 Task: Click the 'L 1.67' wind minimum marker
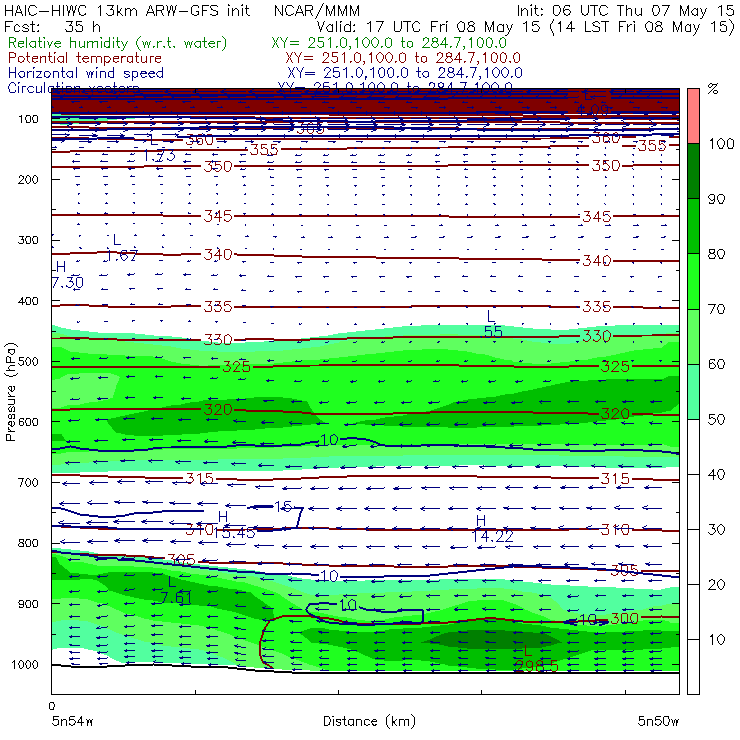pyautogui.click(x=121, y=248)
